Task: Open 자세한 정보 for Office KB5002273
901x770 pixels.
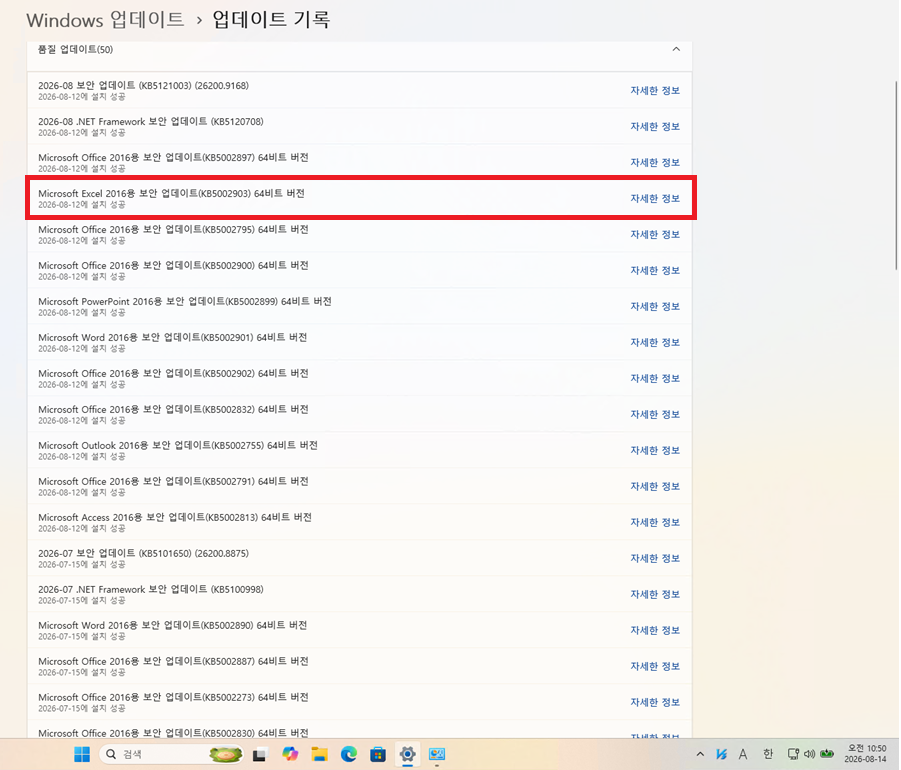Action: 655,702
